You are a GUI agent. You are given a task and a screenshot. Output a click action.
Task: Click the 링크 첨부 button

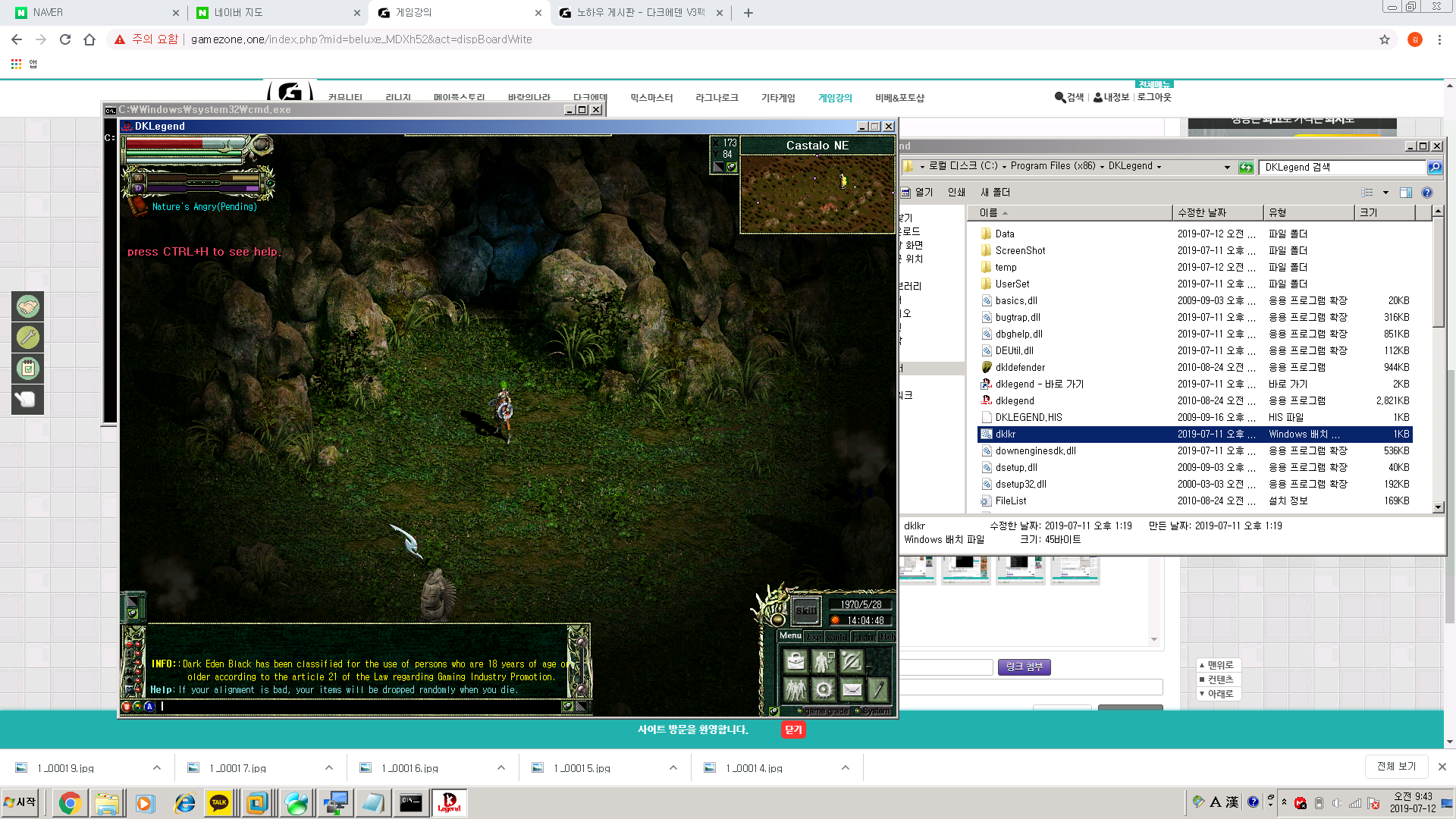coord(1024,667)
